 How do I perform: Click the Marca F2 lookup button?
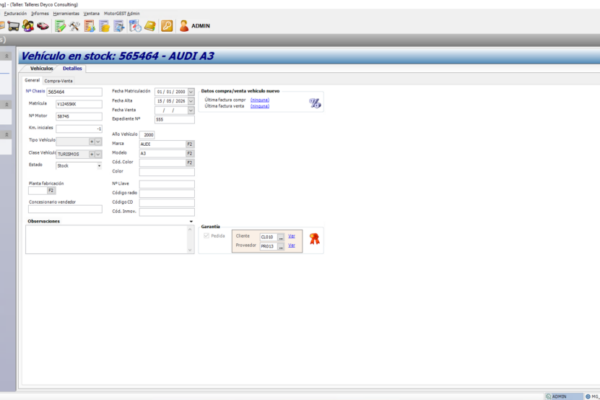[x=190, y=144]
